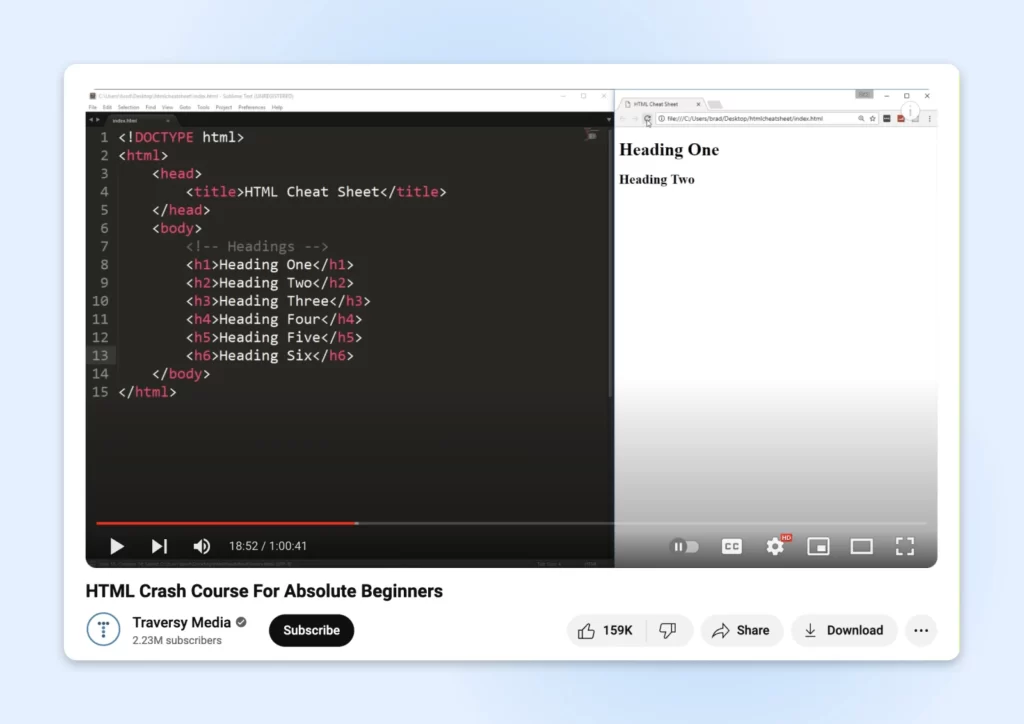Open Selection menu in Sublime Text
This screenshot has height=724, width=1024.
click(x=129, y=107)
